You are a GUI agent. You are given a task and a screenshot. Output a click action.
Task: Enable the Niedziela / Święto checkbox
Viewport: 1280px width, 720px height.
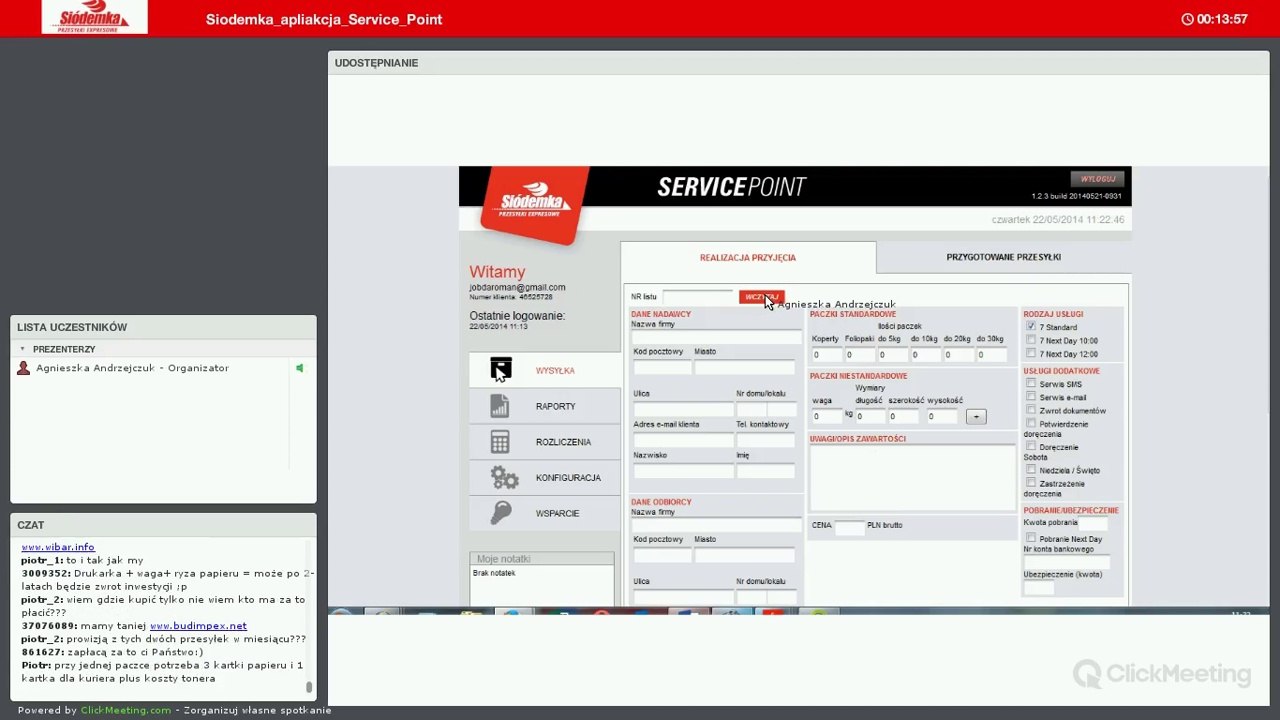(1031, 469)
